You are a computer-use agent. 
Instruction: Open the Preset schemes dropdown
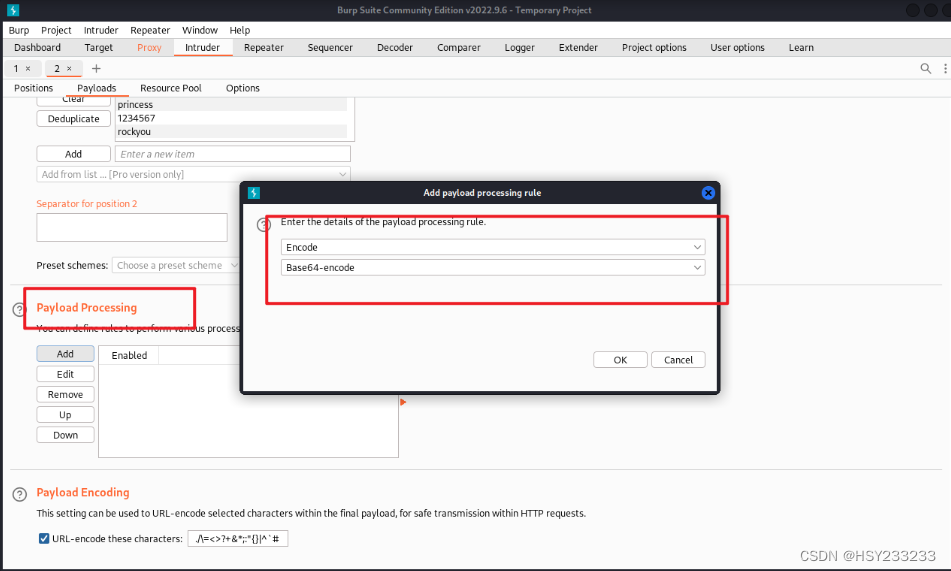pyautogui.click(x=176, y=265)
